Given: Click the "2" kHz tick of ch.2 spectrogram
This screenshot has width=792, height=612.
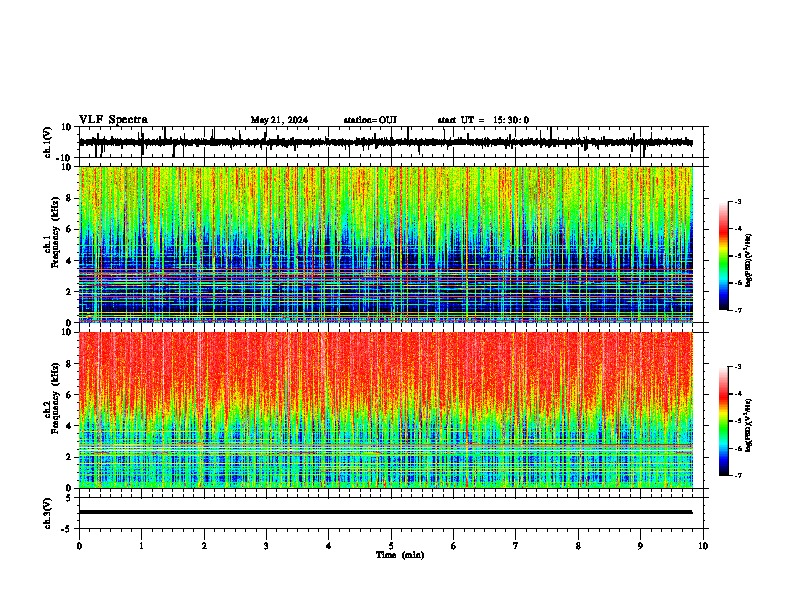Looking at the screenshot, I should 69,457.
